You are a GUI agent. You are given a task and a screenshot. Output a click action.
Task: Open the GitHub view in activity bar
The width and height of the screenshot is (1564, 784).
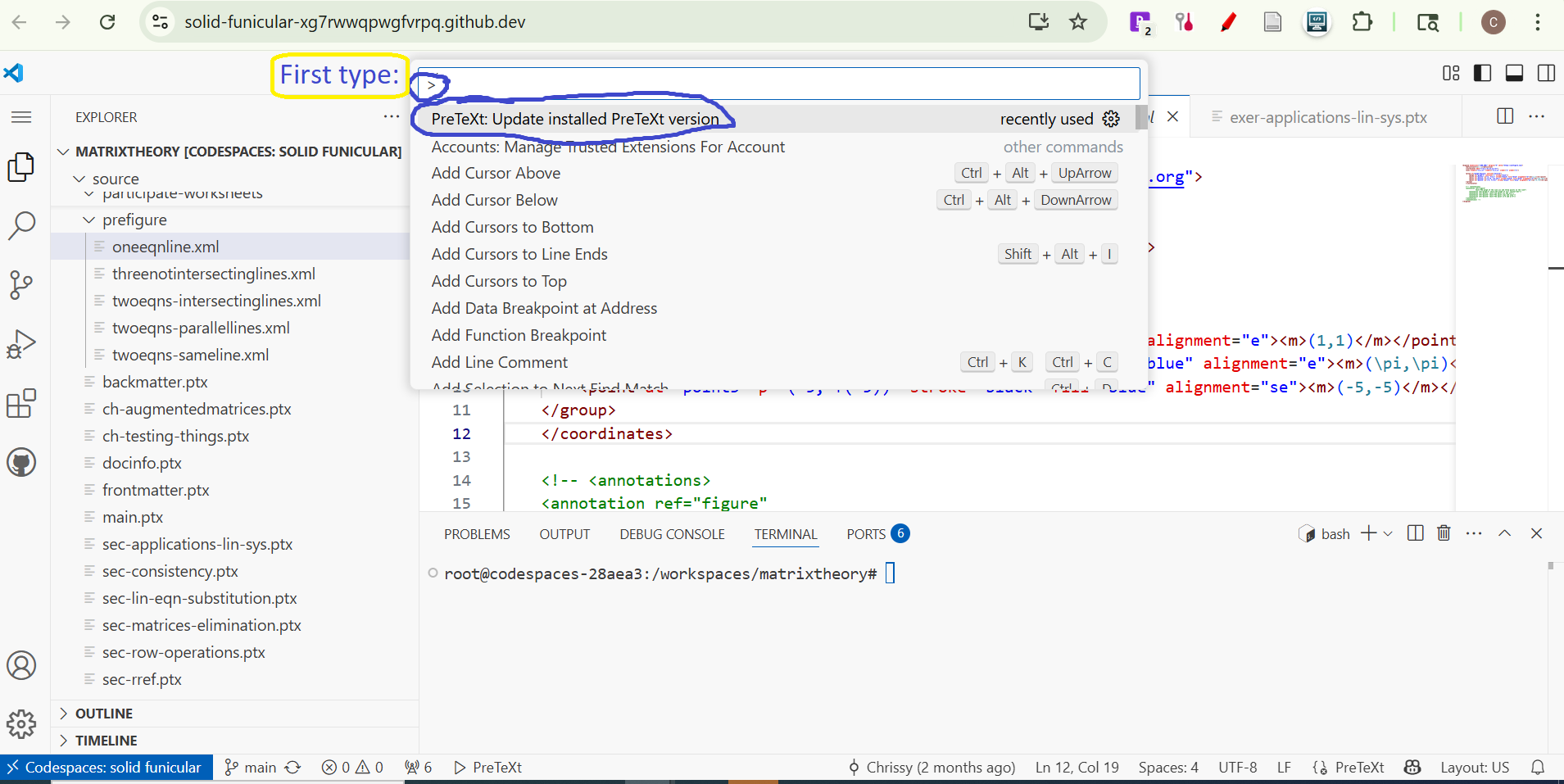pyautogui.click(x=21, y=463)
